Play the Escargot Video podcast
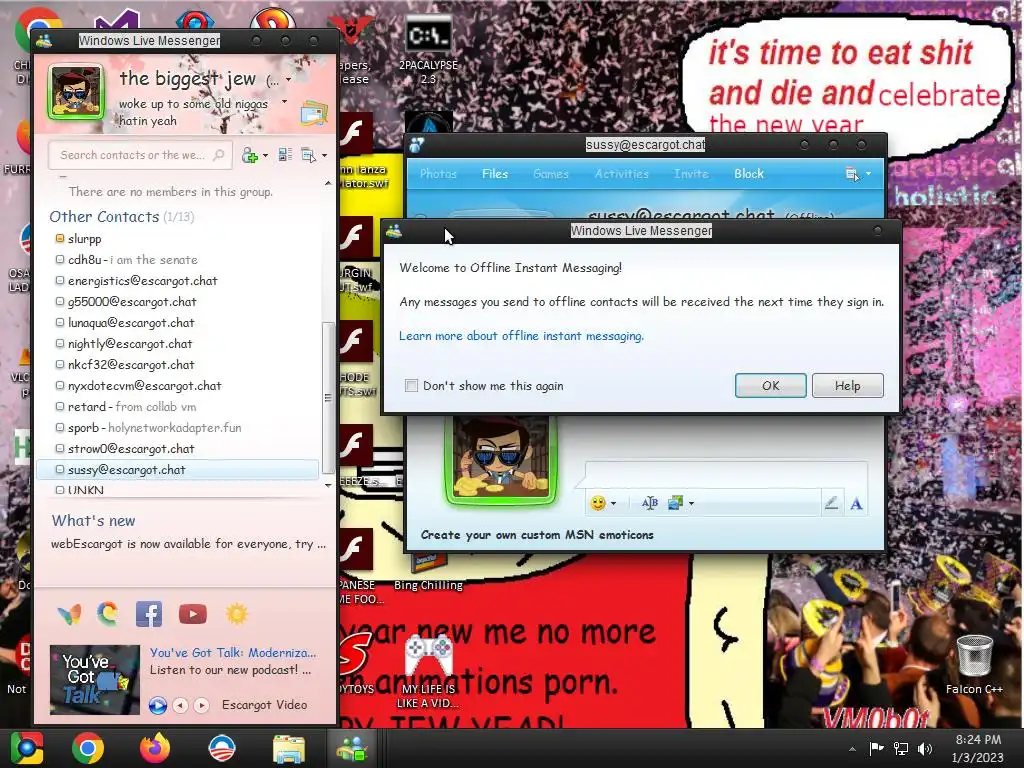1024x768 pixels. (x=157, y=705)
